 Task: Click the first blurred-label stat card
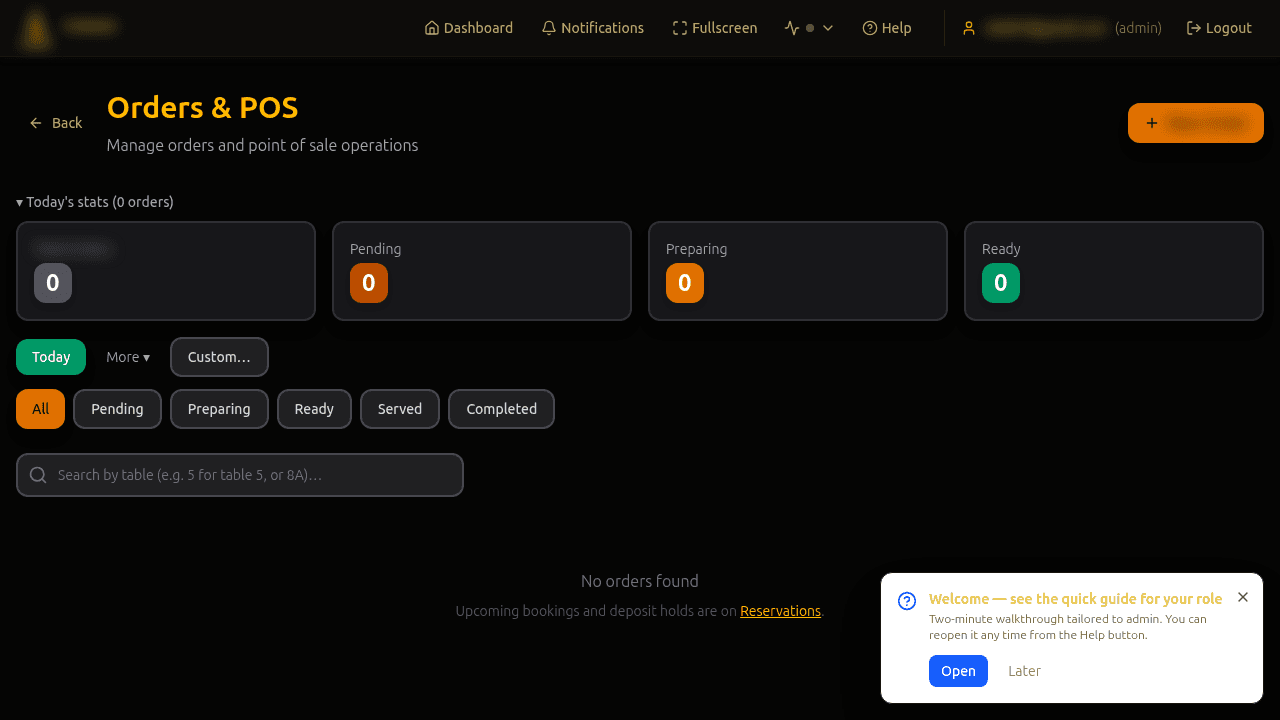(166, 271)
